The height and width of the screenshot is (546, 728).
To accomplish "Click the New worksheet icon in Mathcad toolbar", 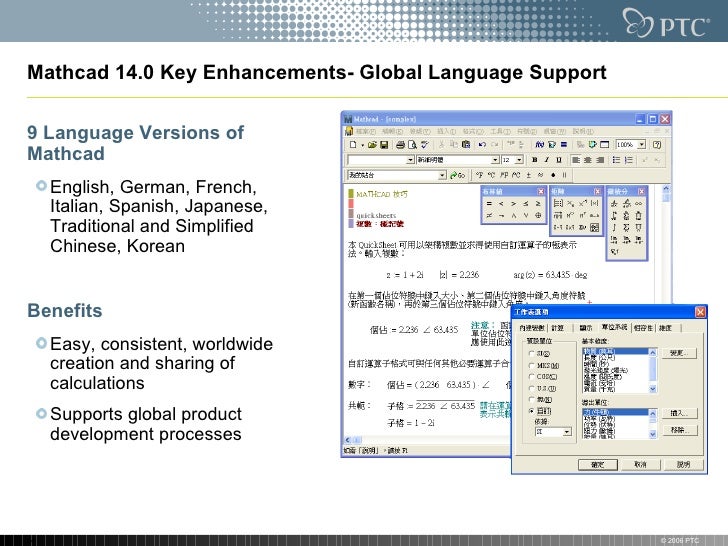I will coord(353,145).
